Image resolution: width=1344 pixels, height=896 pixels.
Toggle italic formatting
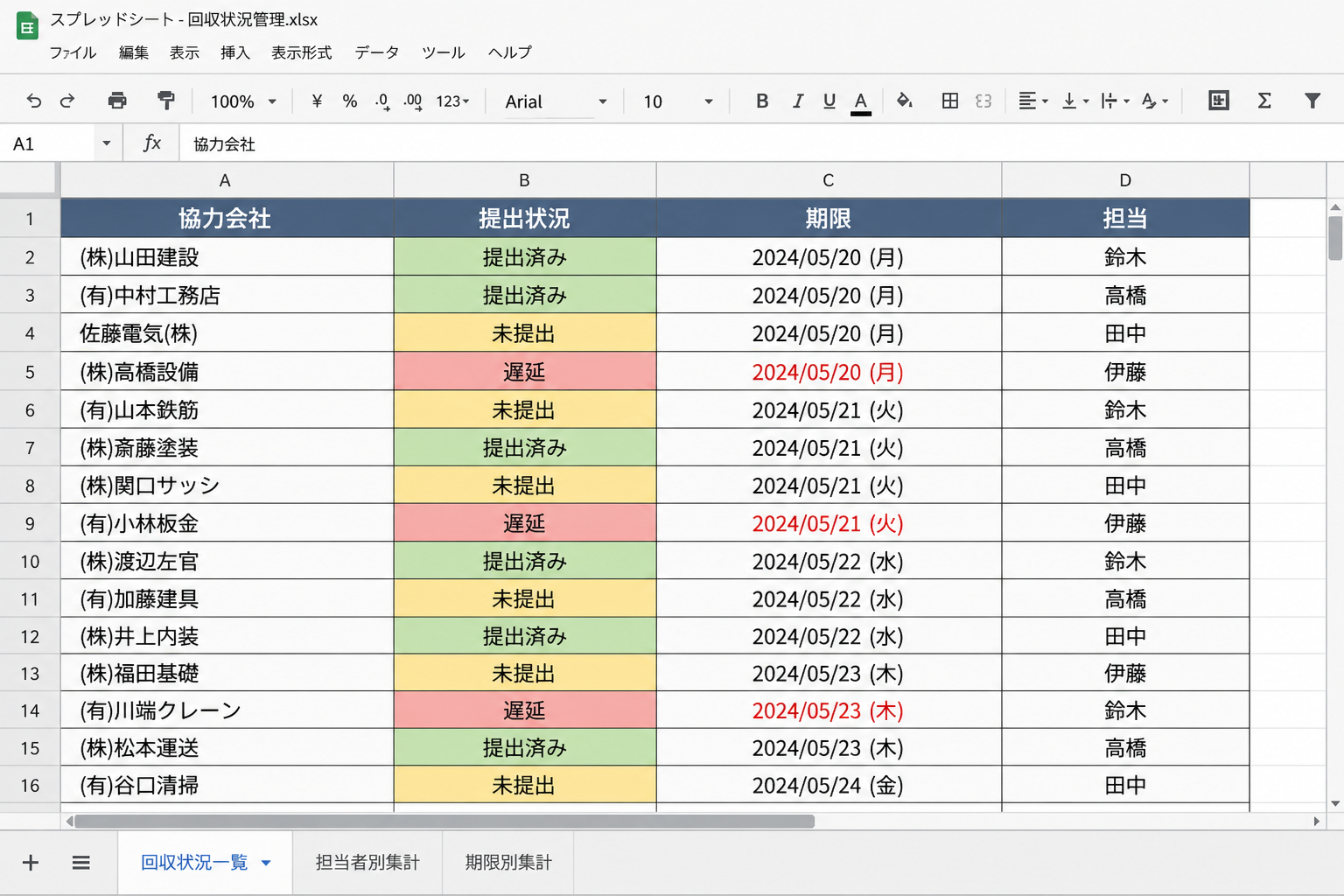coord(797,101)
